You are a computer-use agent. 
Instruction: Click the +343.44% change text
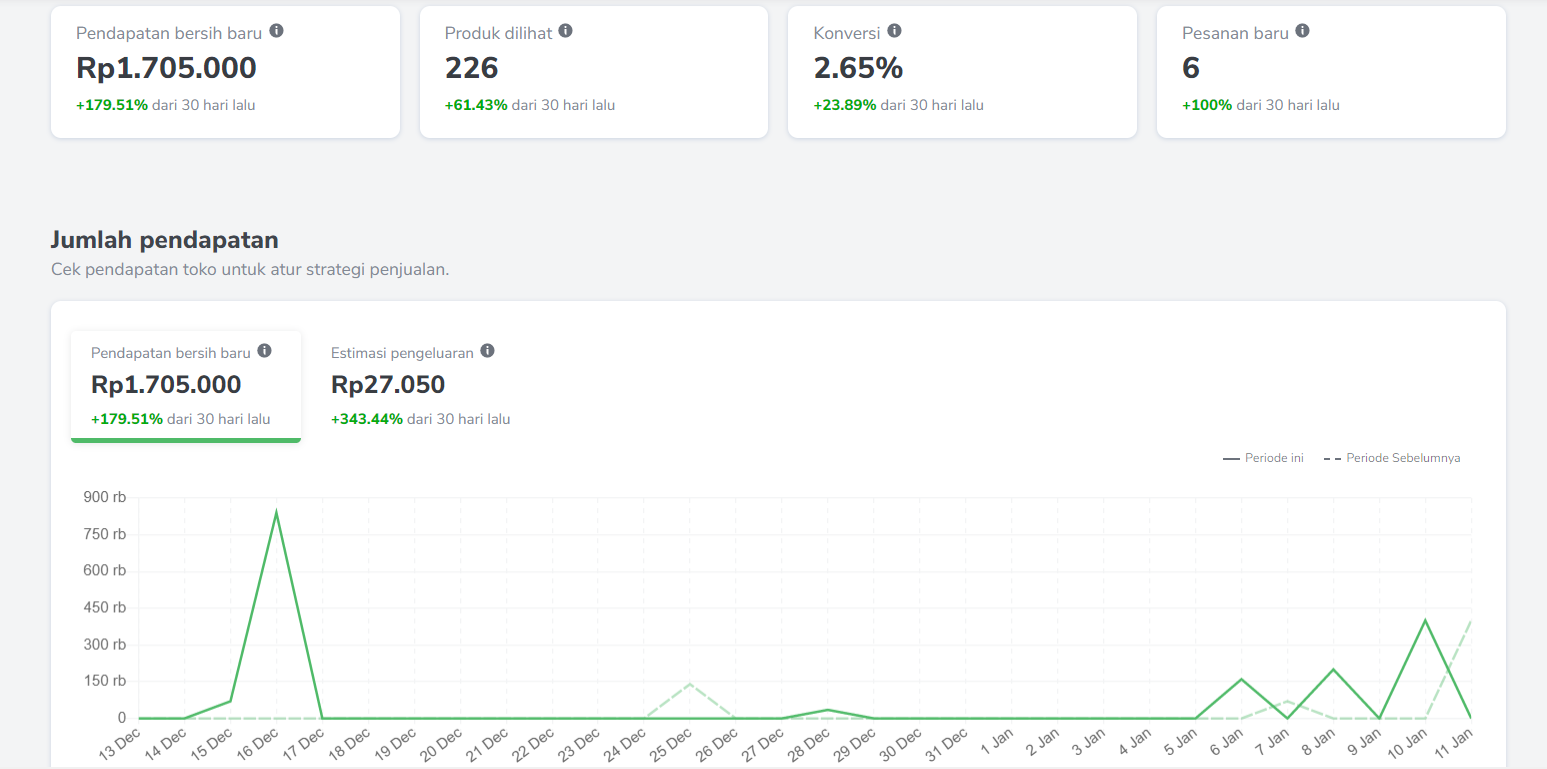[367, 419]
